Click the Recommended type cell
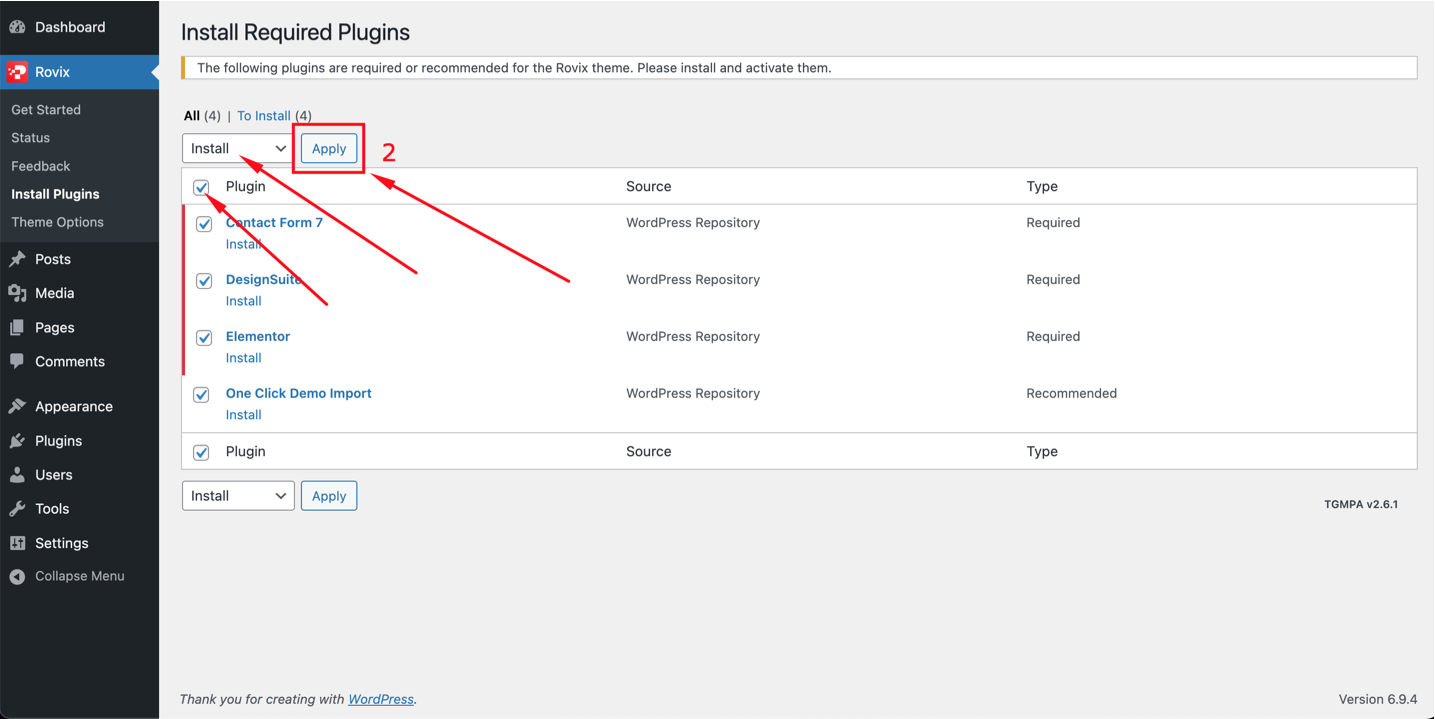1435x719 pixels. pos(1072,394)
